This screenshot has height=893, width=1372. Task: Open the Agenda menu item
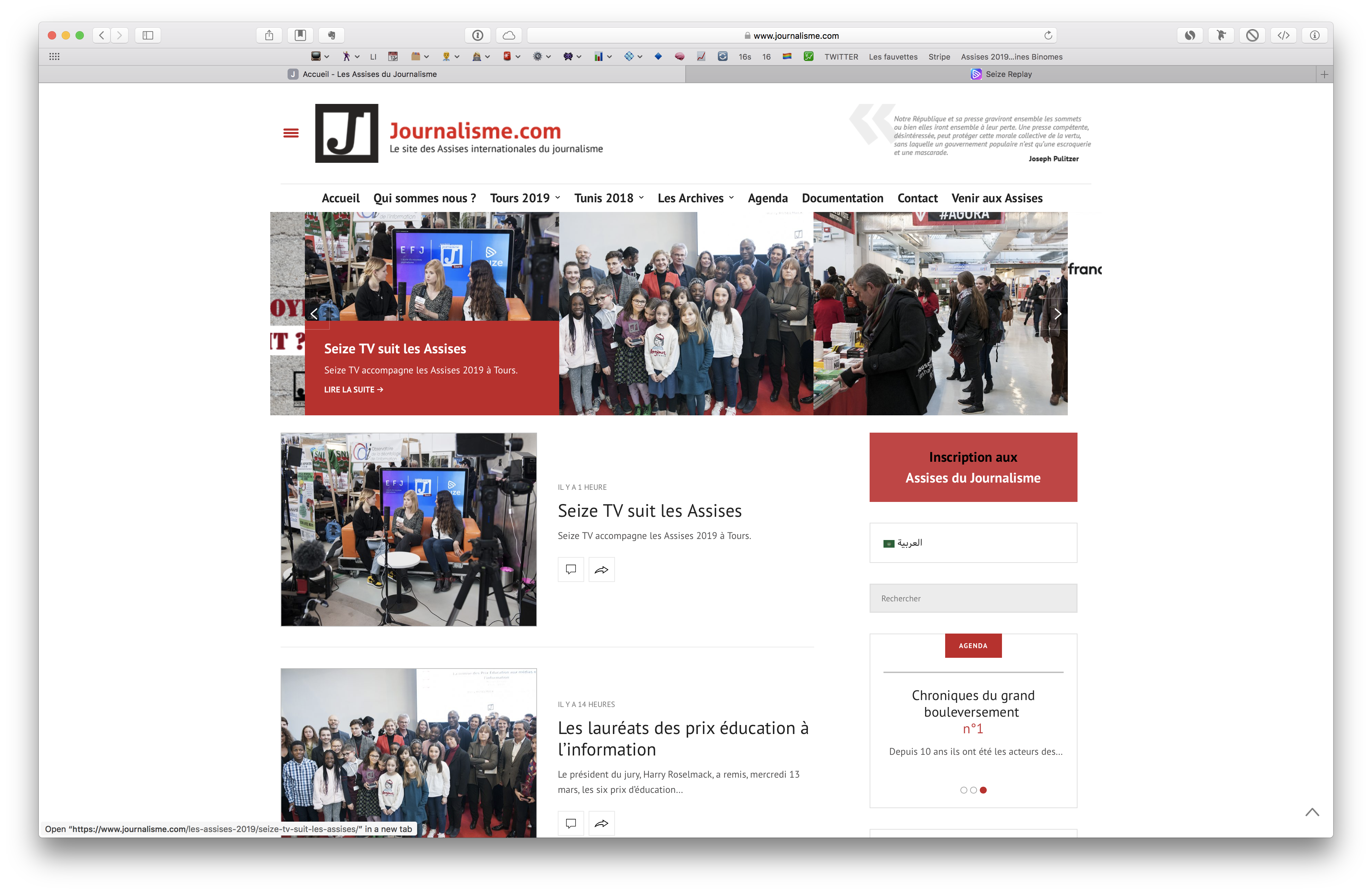click(x=767, y=198)
